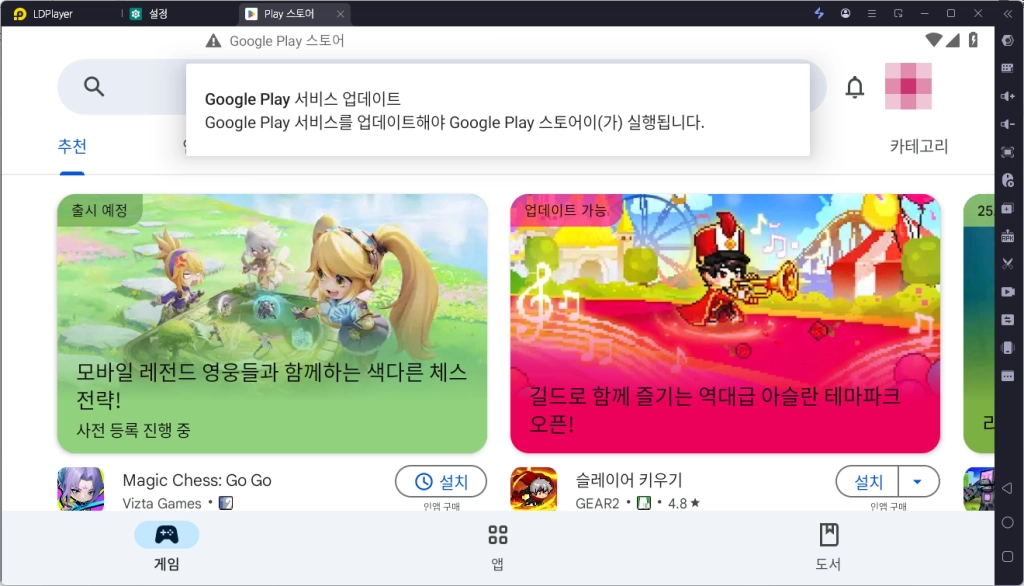Open the LDPlayer account icon in title bar
Image resolution: width=1024 pixels, height=586 pixels.
coord(846,13)
